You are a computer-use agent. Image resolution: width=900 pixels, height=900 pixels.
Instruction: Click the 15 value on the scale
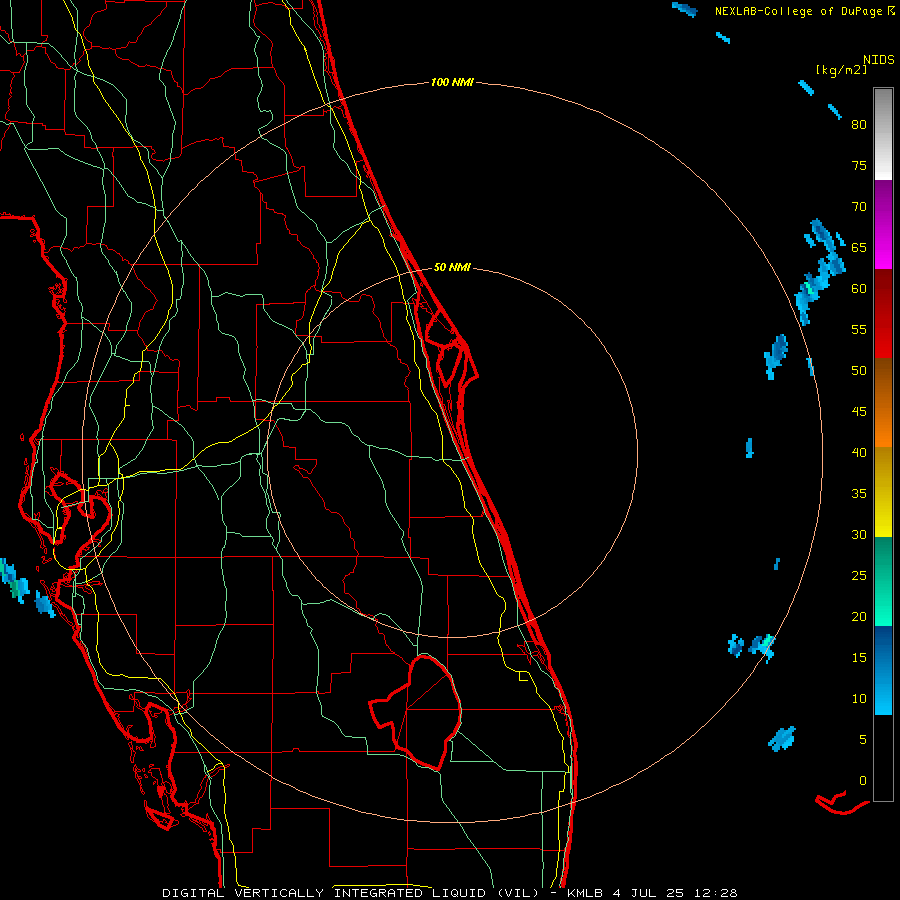click(x=859, y=658)
